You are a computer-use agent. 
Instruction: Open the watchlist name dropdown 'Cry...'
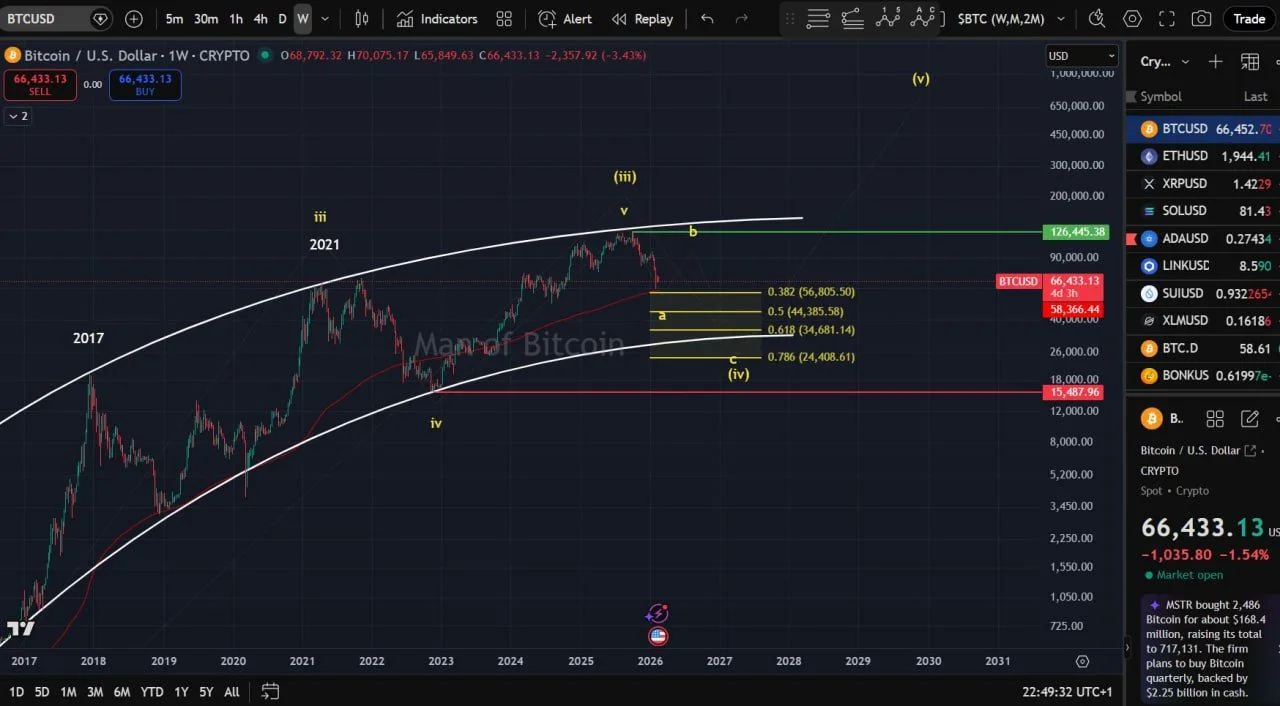[1165, 62]
